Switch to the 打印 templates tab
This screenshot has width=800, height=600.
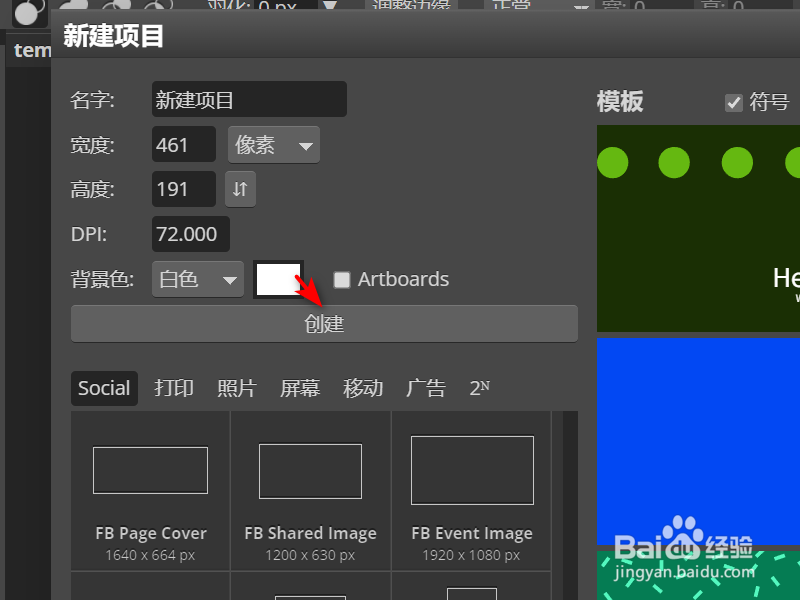[173, 388]
